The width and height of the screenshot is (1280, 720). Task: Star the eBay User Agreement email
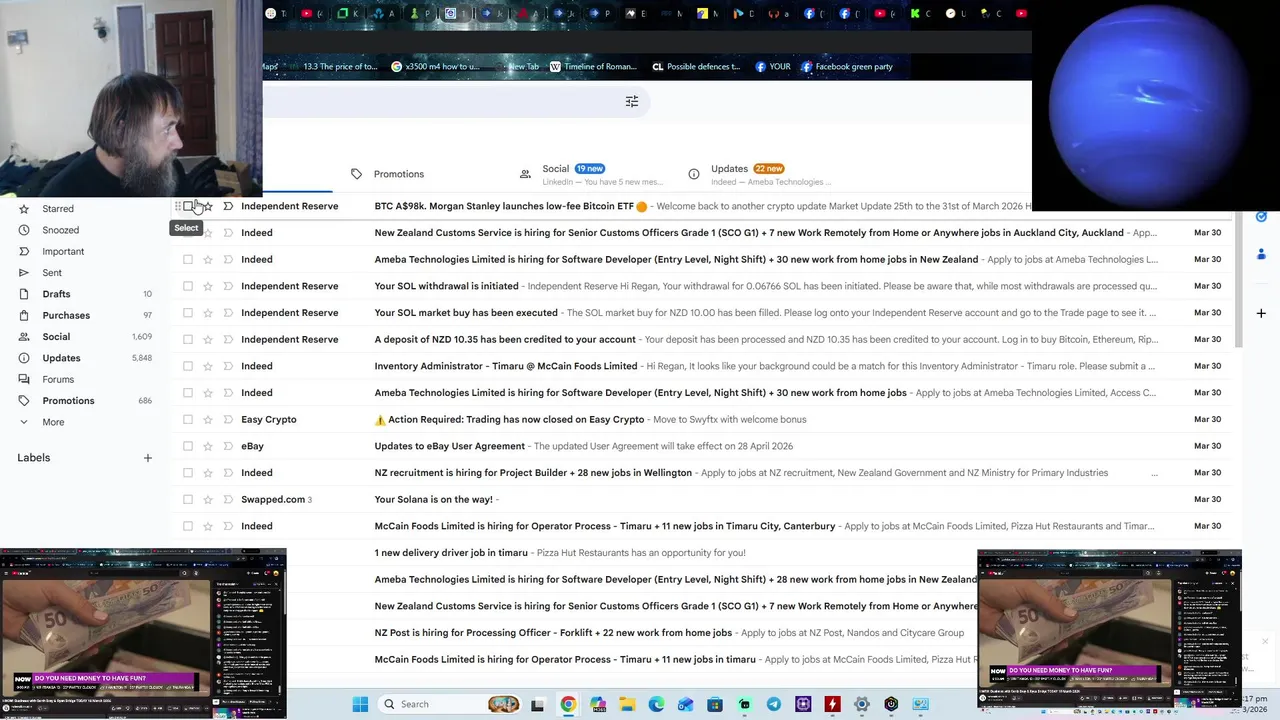[x=208, y=446]
